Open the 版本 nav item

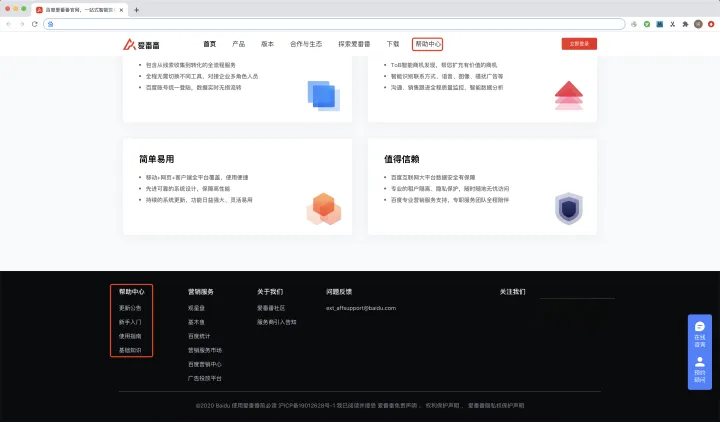pyautogui.click(x=267, y=44)
